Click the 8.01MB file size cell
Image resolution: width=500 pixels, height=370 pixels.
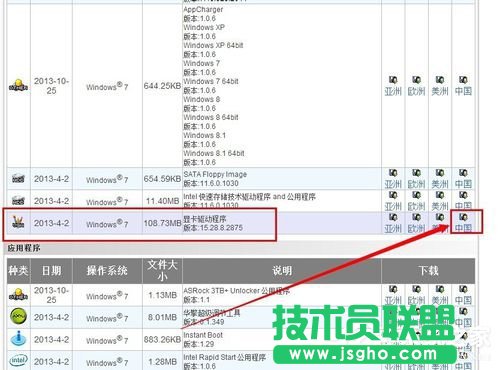[x=162, y=317]
